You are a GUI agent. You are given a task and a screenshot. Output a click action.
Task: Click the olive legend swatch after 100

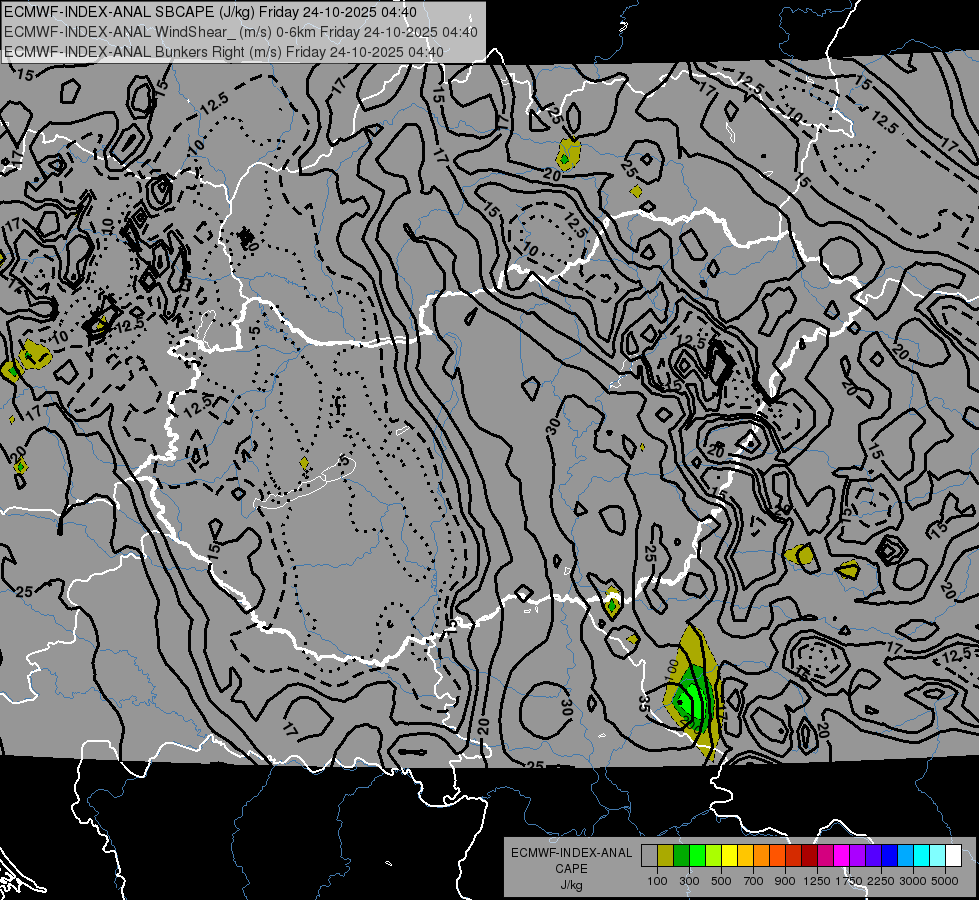tap(666, 855)
